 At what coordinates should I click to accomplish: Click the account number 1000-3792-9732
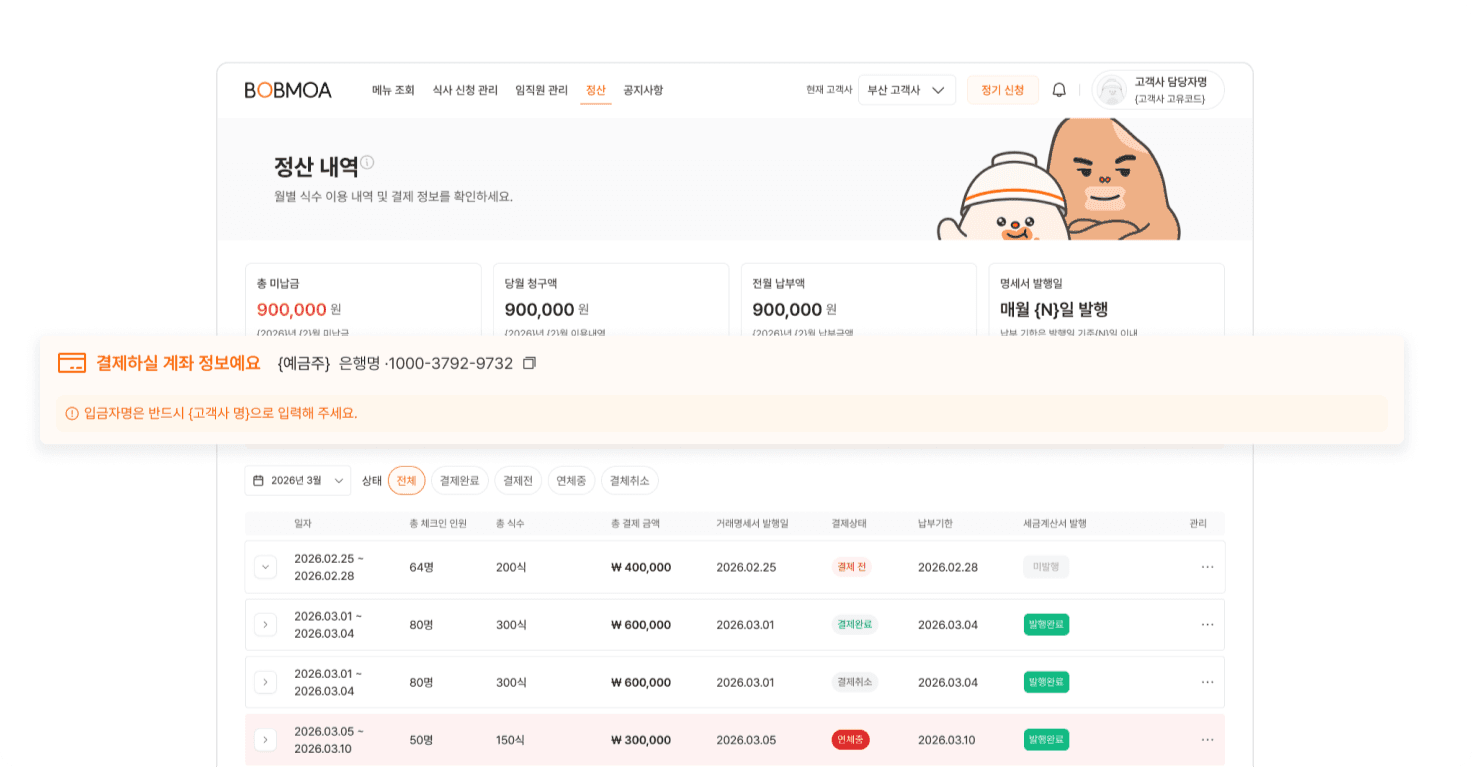tap(451, 363)
